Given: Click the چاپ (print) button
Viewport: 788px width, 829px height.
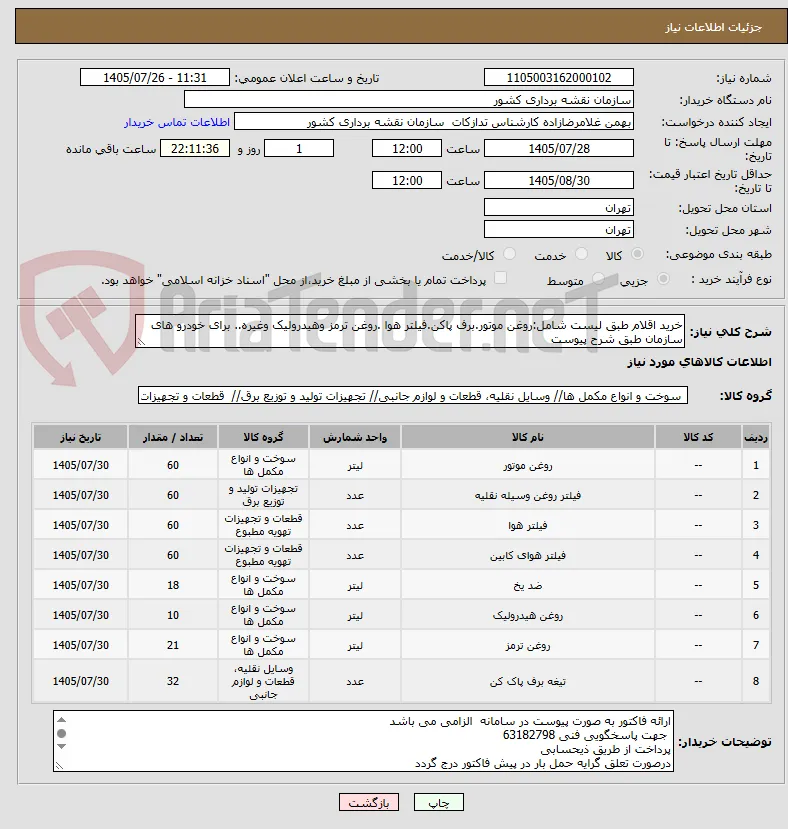Looking at the screenshot, I should pyautogui.click(x=438, y=803).
